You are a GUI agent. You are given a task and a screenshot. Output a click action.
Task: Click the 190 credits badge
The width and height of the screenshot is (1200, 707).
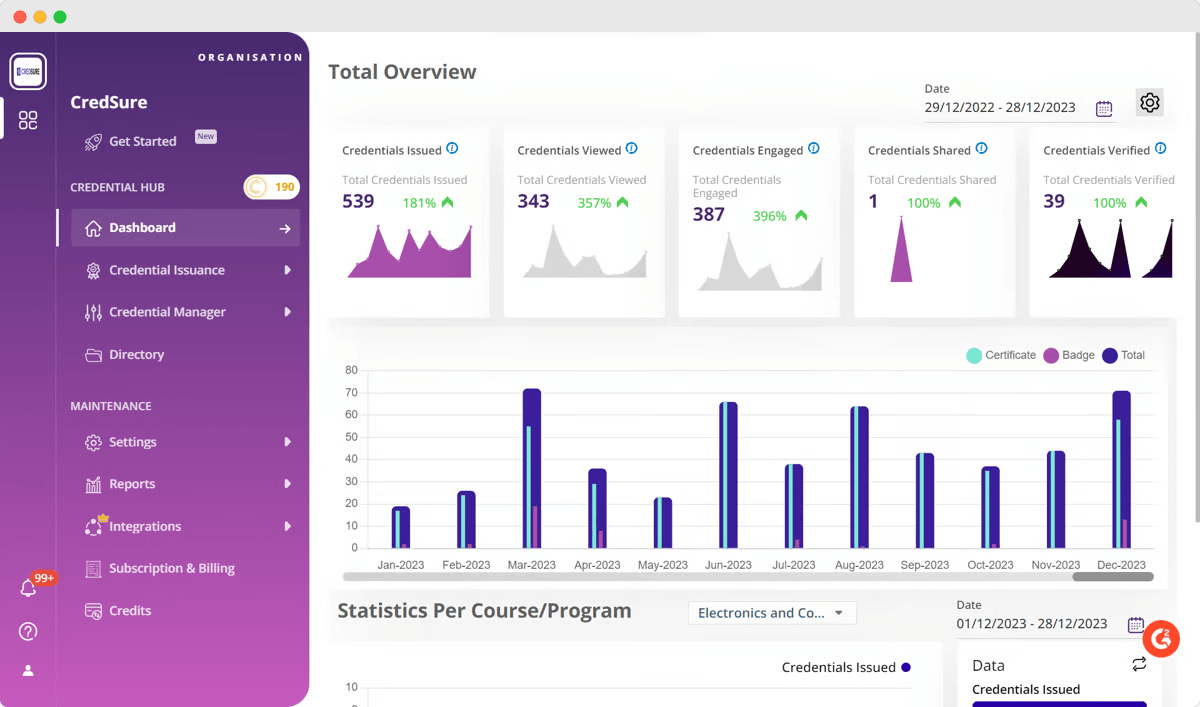tap(272, 187)
